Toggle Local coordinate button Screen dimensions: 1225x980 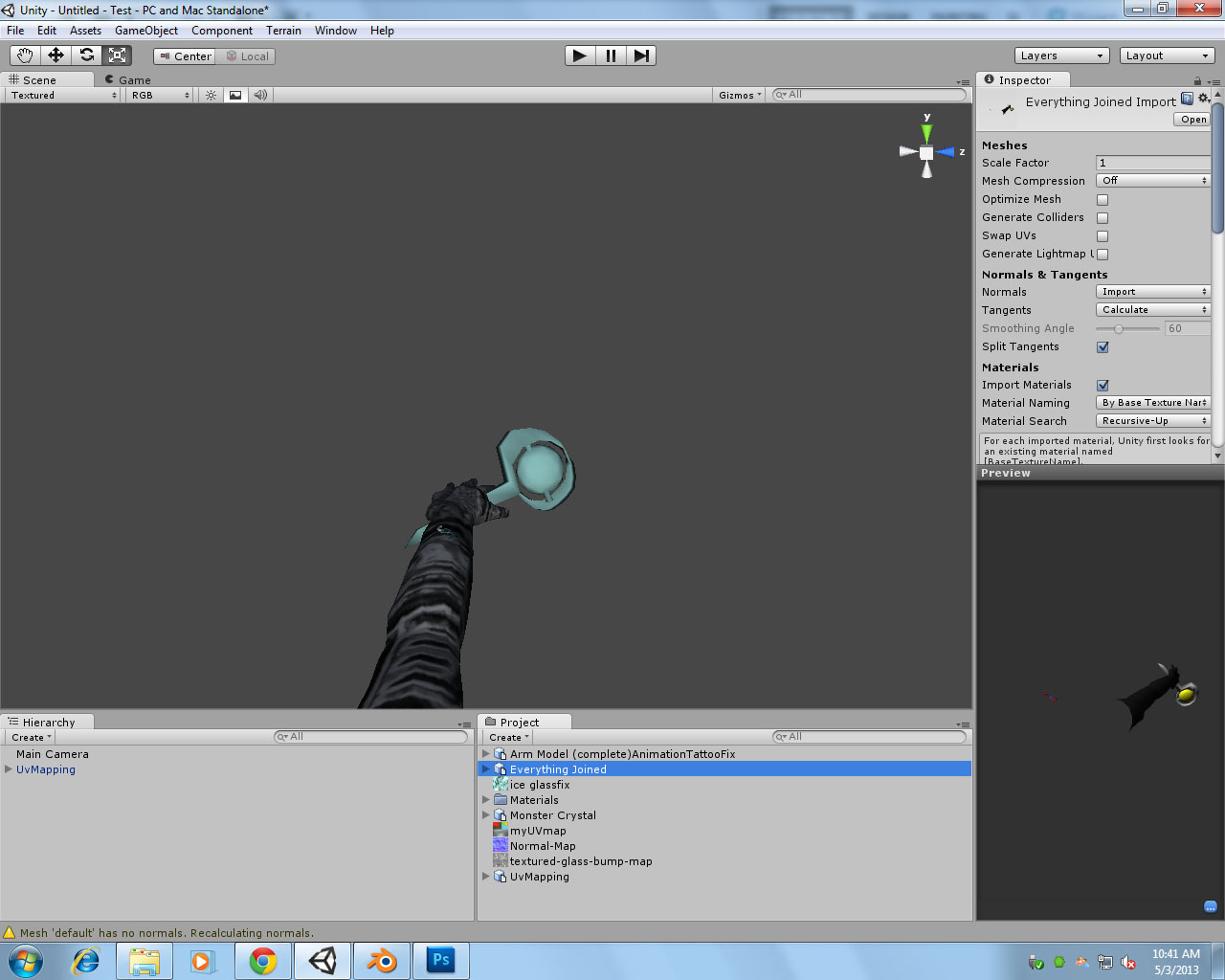coord(246,56)
